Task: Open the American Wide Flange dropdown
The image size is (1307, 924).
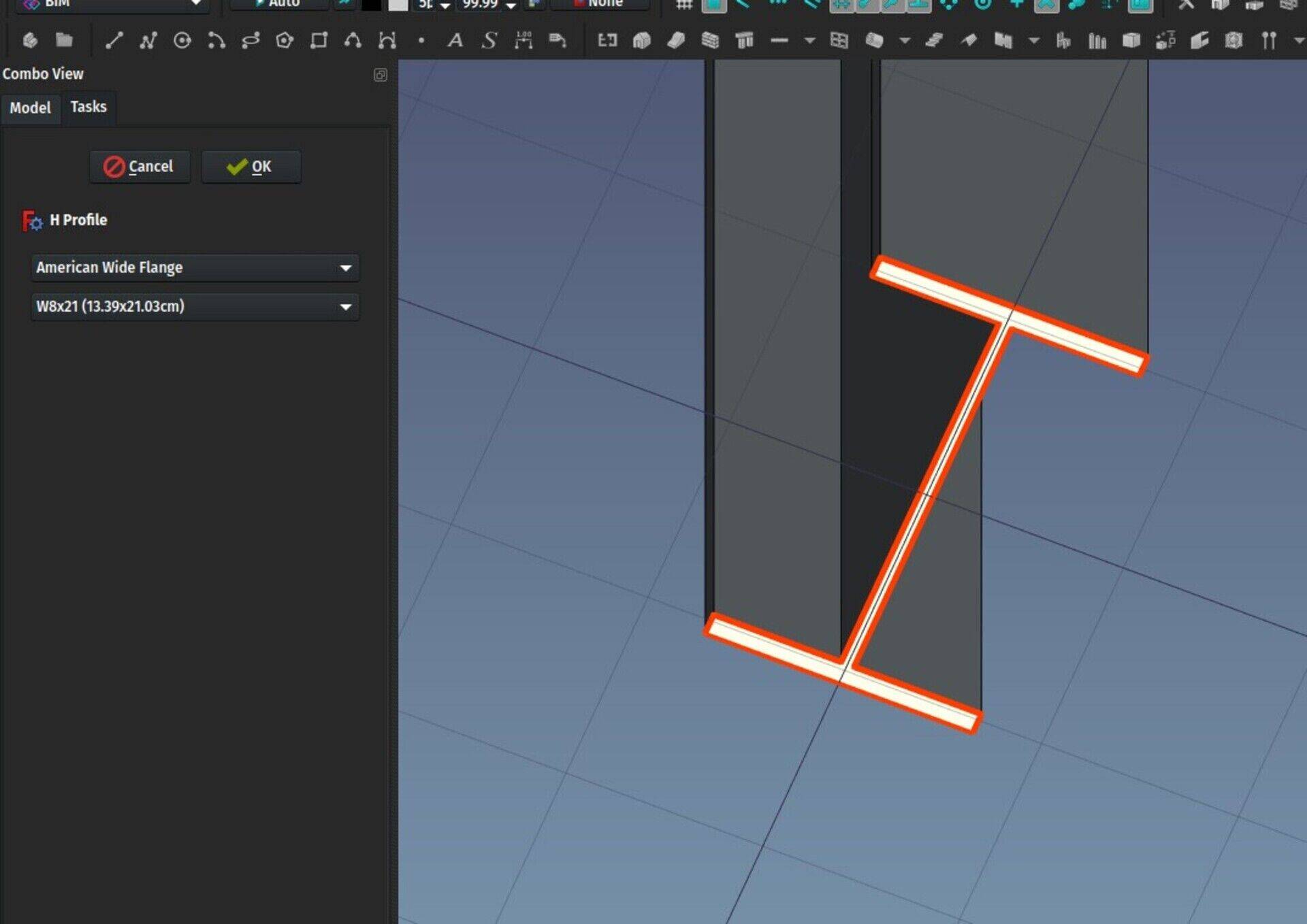Action: (x=195, y=267)
